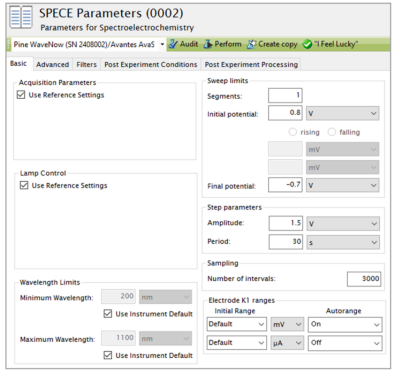Viewport: 396px width, 374px height.
Task: Open the µA unit dropdown
Action: click(x=287, y=343)
